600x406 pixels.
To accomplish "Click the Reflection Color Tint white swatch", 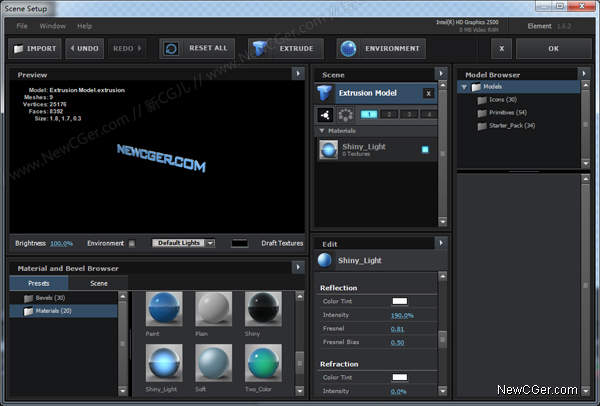I will [399, 301].
